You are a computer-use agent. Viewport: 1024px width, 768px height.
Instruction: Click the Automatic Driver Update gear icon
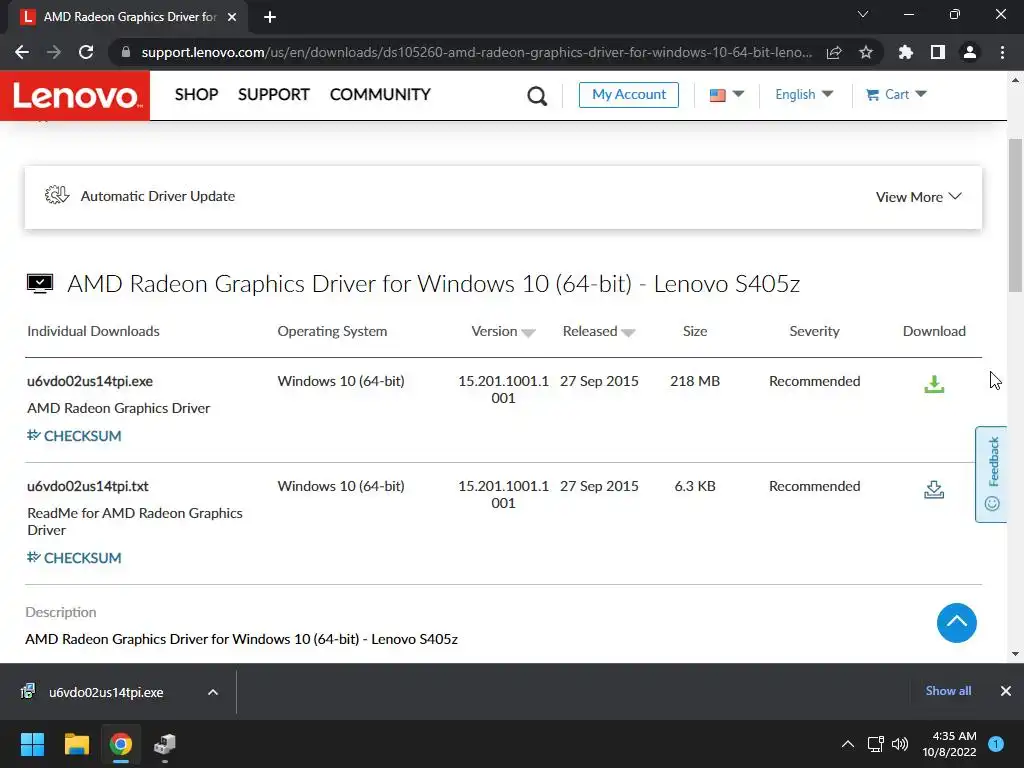[57, 195]
